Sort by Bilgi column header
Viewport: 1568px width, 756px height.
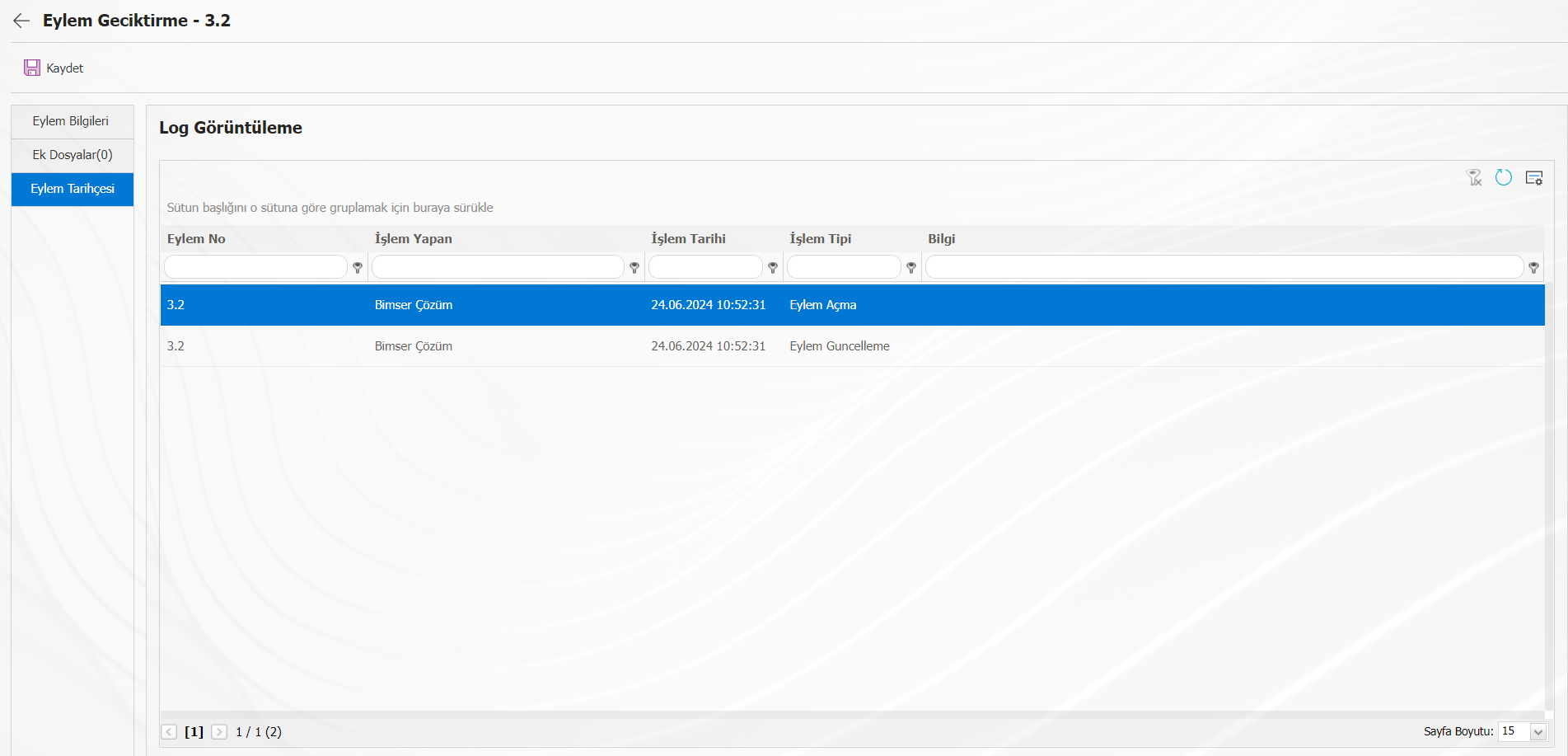coord(941,238)
